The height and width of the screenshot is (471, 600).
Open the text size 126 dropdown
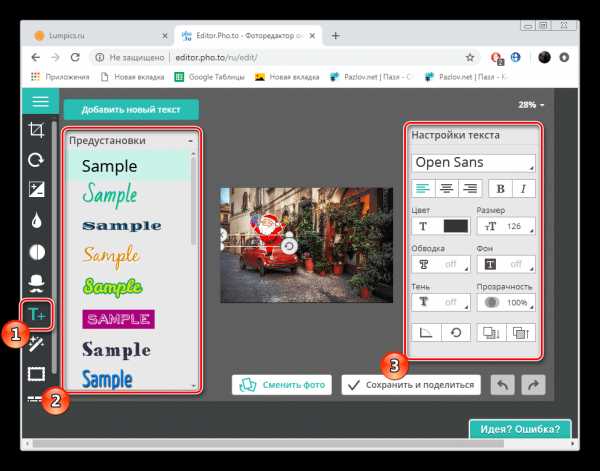(506, 226)
